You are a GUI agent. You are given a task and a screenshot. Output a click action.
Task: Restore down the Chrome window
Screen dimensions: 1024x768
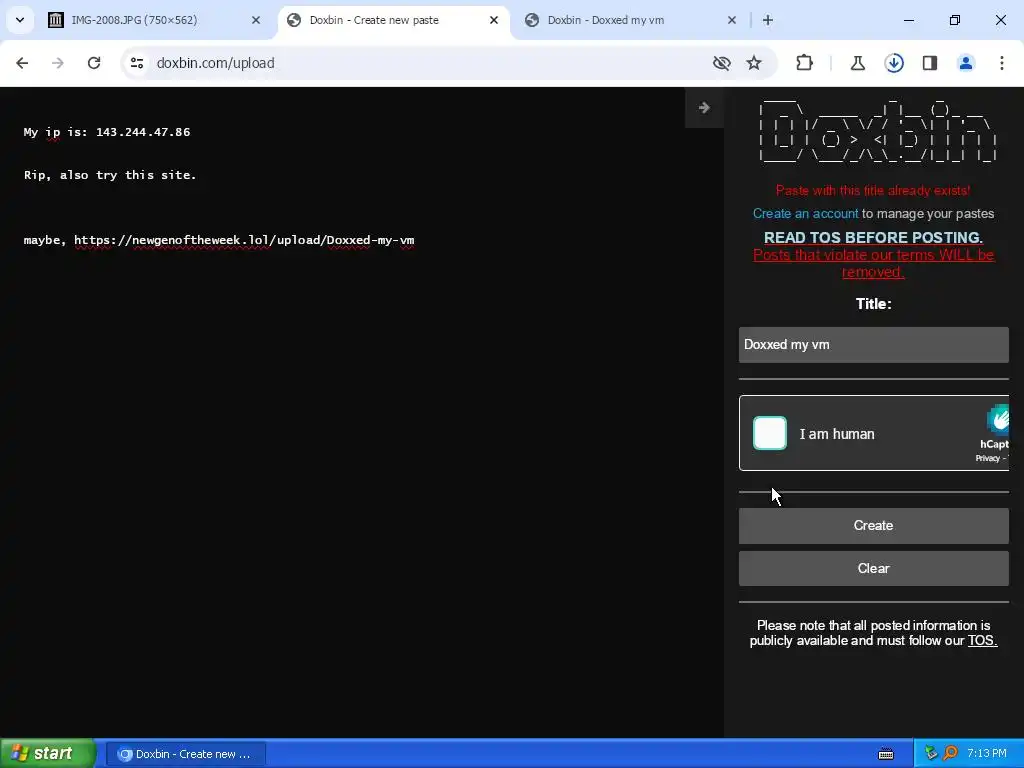(955, 20)
